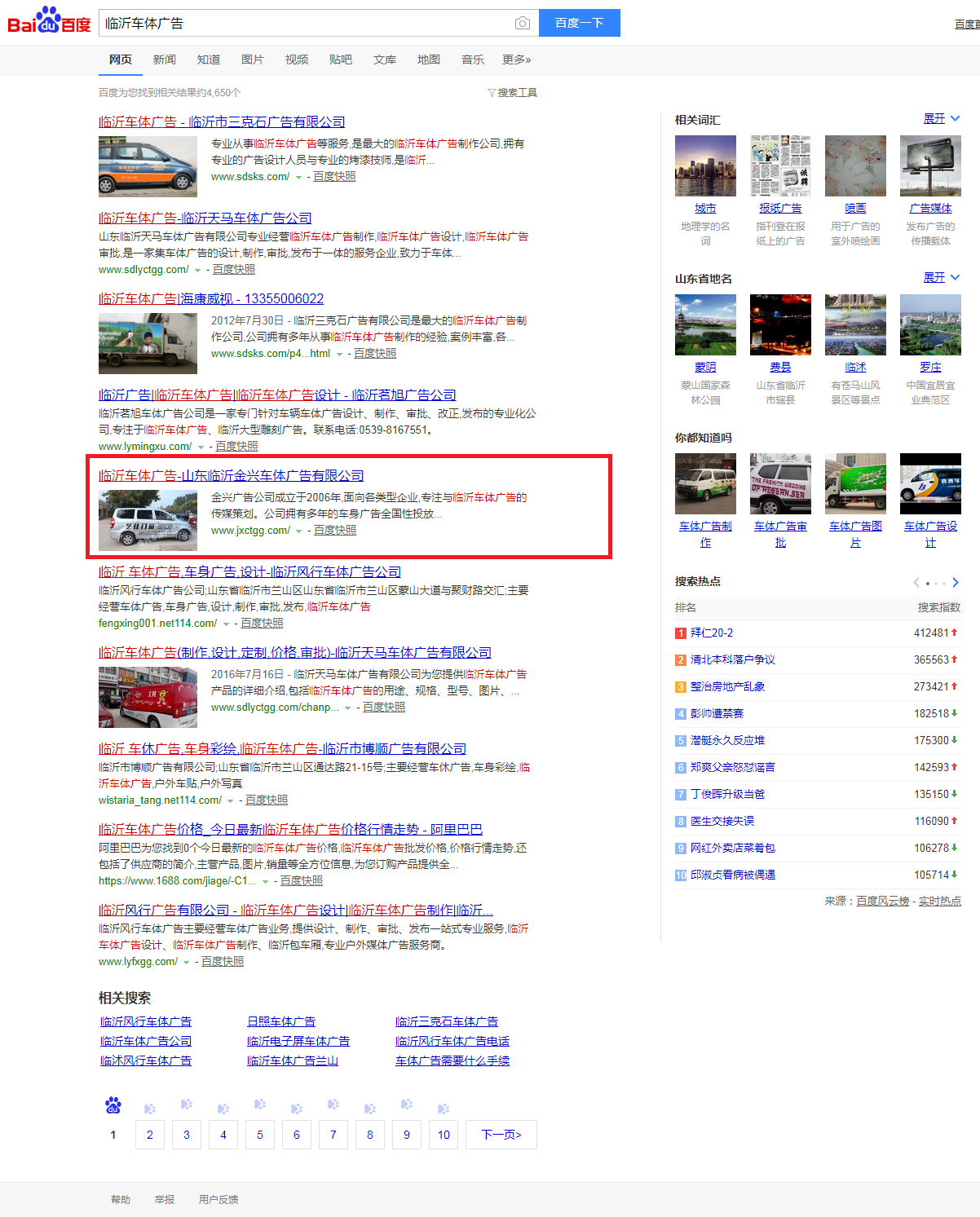Open 百度快照 of the first result
The width and height of the screenshot is (980, 1217).
[334, 176]
